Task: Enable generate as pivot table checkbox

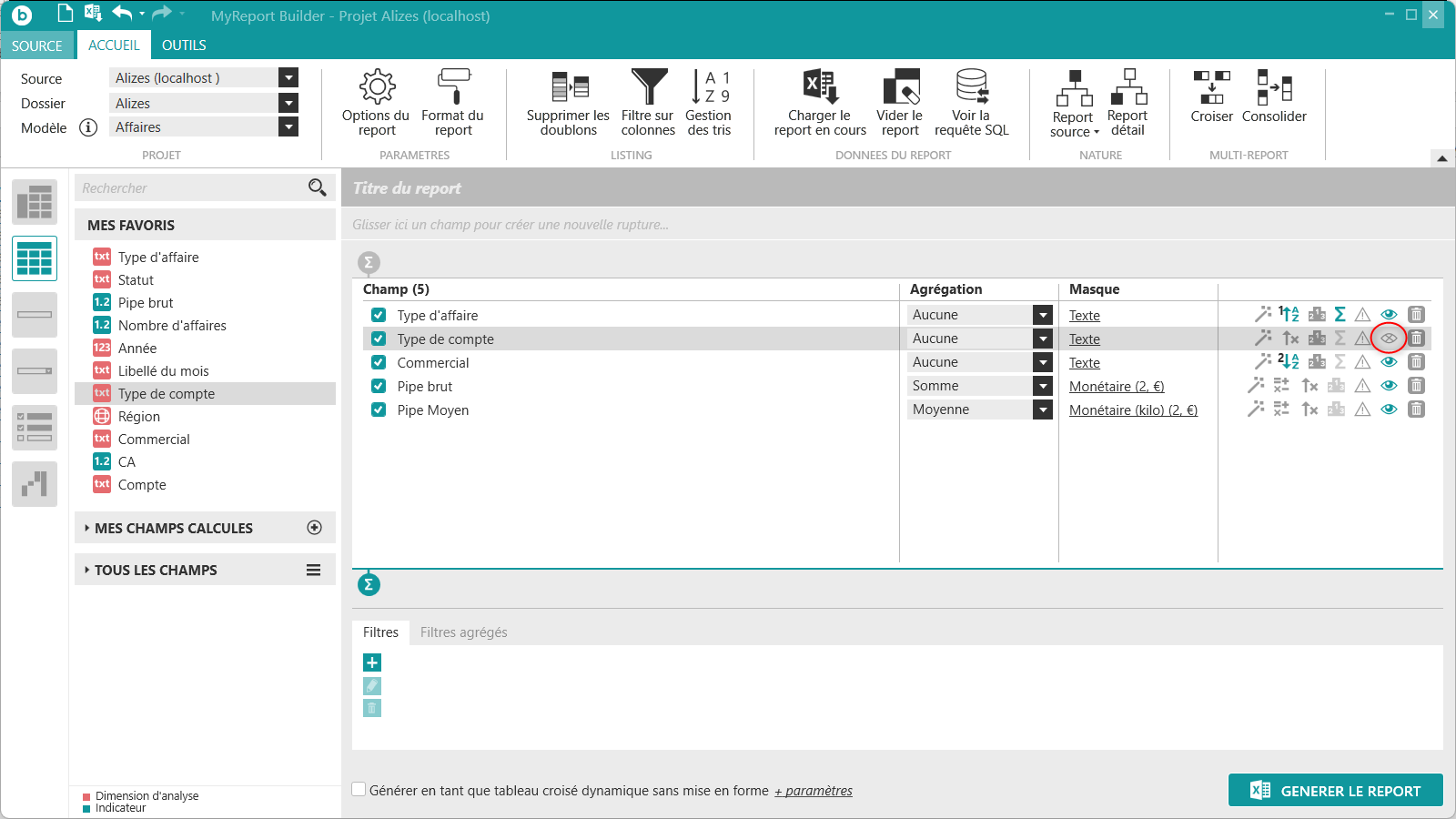Action: [x=359, y=790]
